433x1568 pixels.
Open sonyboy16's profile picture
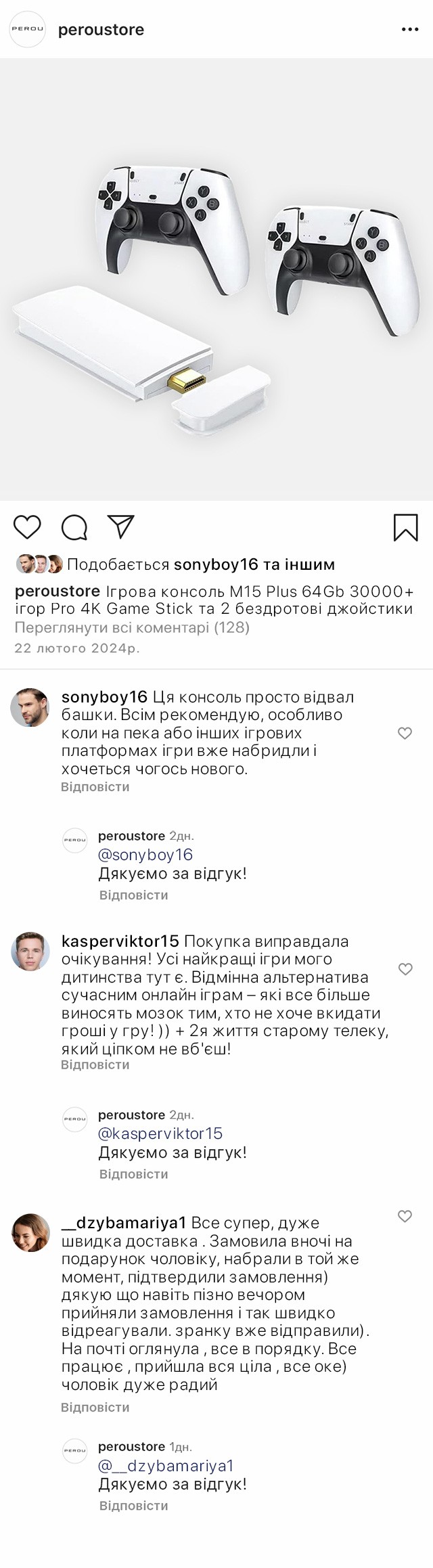click(x=30, y=707)
